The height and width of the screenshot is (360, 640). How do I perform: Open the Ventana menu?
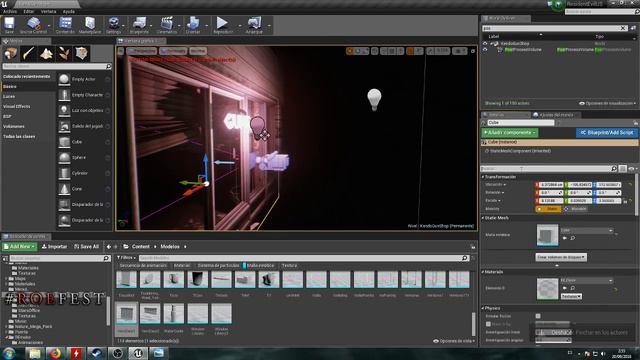(x=49, y=11)
